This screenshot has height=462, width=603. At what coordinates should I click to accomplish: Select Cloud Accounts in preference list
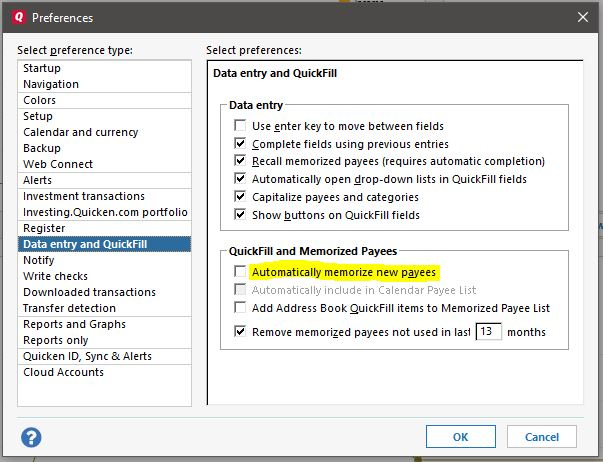tap(104, 372)
